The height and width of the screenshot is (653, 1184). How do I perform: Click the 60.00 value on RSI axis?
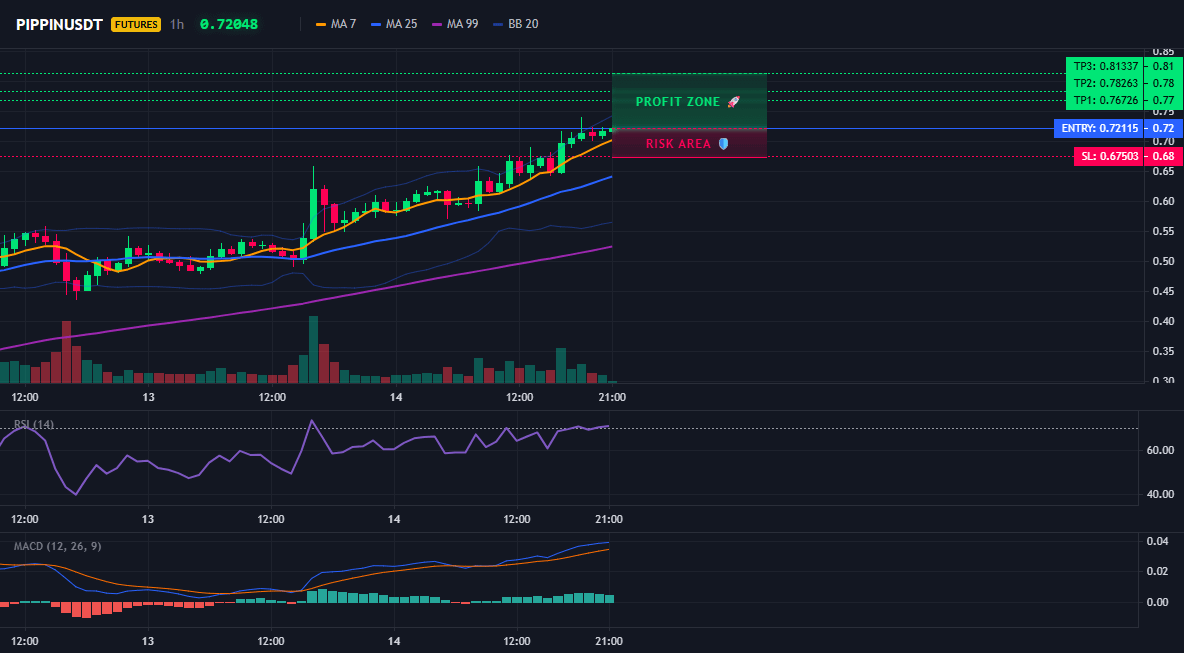(1160, 450)
